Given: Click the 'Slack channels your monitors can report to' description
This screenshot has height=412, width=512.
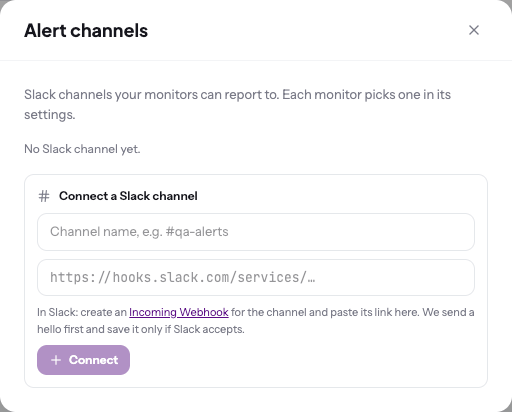Looking at the screenshot, I should click(x=237, y=105).
